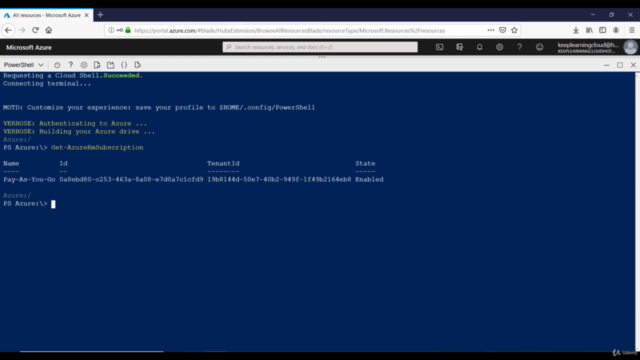Close the All resources browser tab

tap(87, 15)
